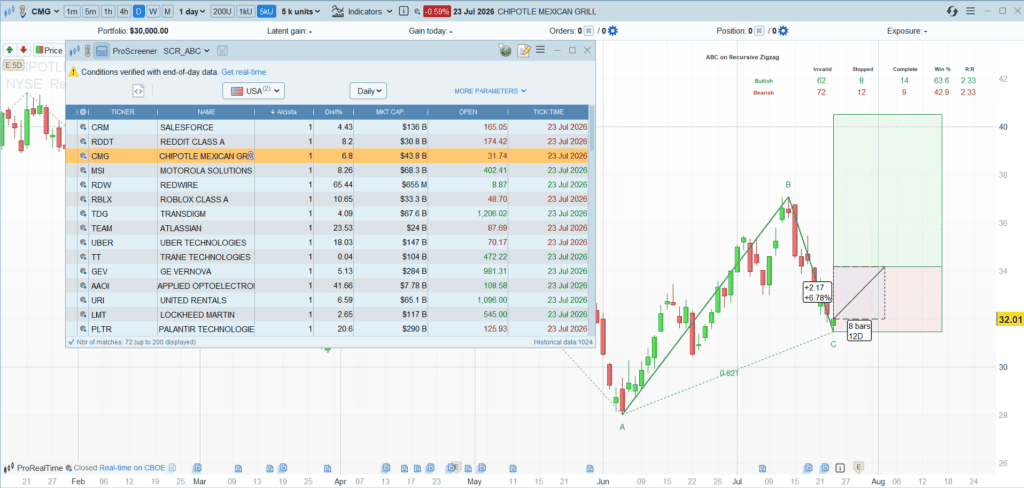
Task: Open the main chart window hamburger menu
Action: [970, 11]
